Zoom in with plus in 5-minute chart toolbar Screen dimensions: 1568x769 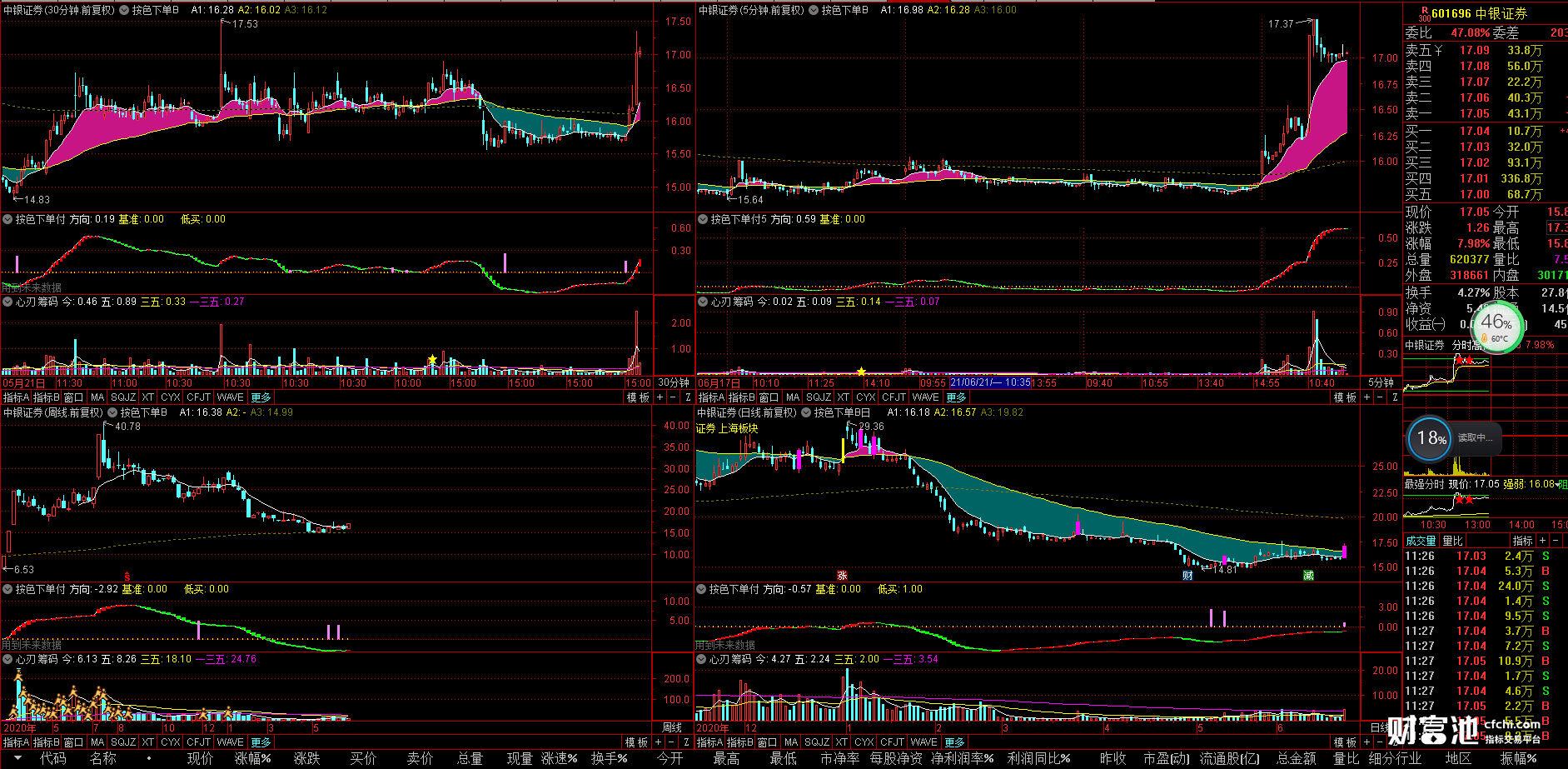pos(1366,397)
